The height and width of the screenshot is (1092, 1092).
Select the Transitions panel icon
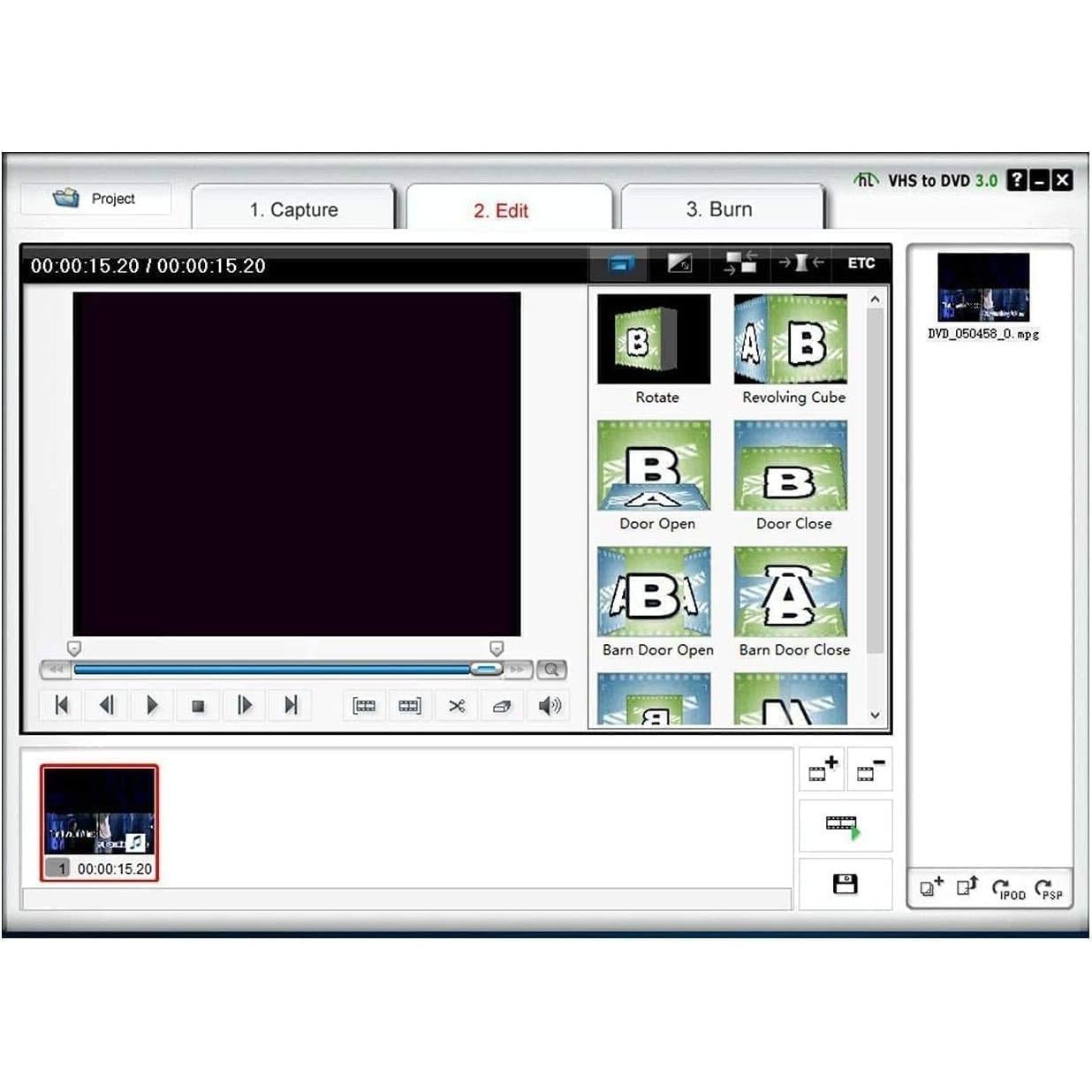pos(619,263)
